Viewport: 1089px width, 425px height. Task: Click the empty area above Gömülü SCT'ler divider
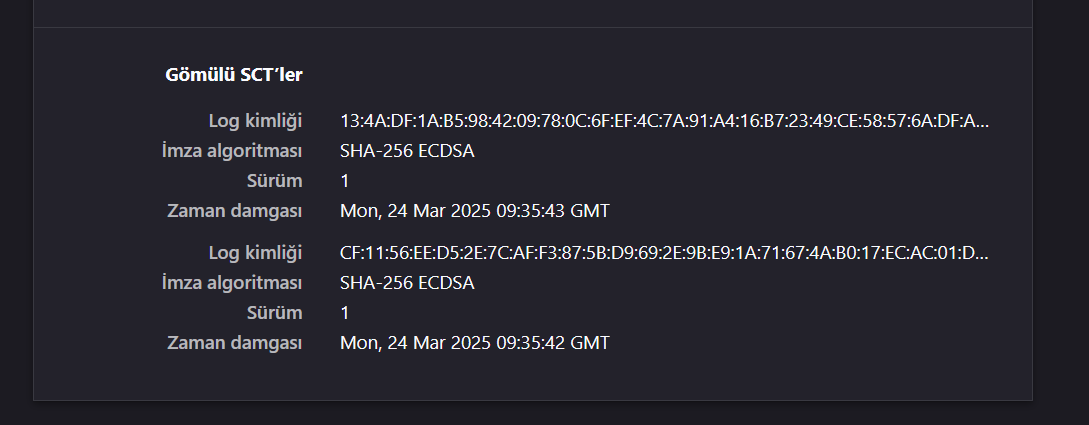click(533, 13)
